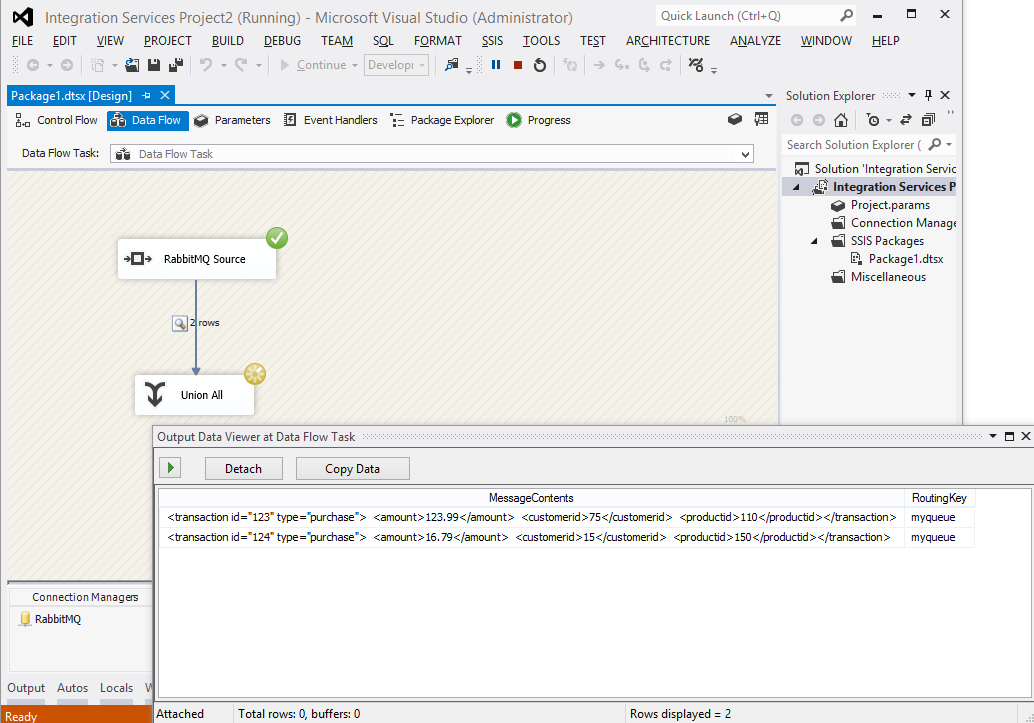The width and height of the screenshot is (1034, 723).
Task: Click the RabbitMQ connection manager icon
Action: (25, 619)
